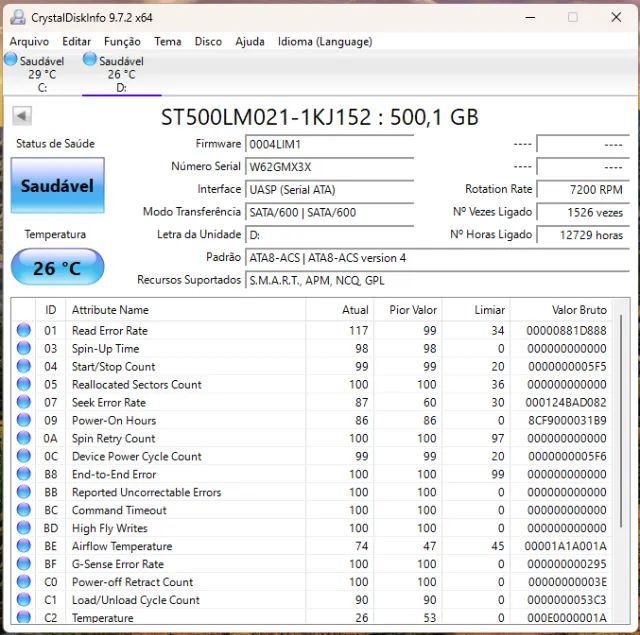Click power-on hours value 12729 horas
Image resolution: width=640 pixels, height=635 pixels.
click(583, 235)
